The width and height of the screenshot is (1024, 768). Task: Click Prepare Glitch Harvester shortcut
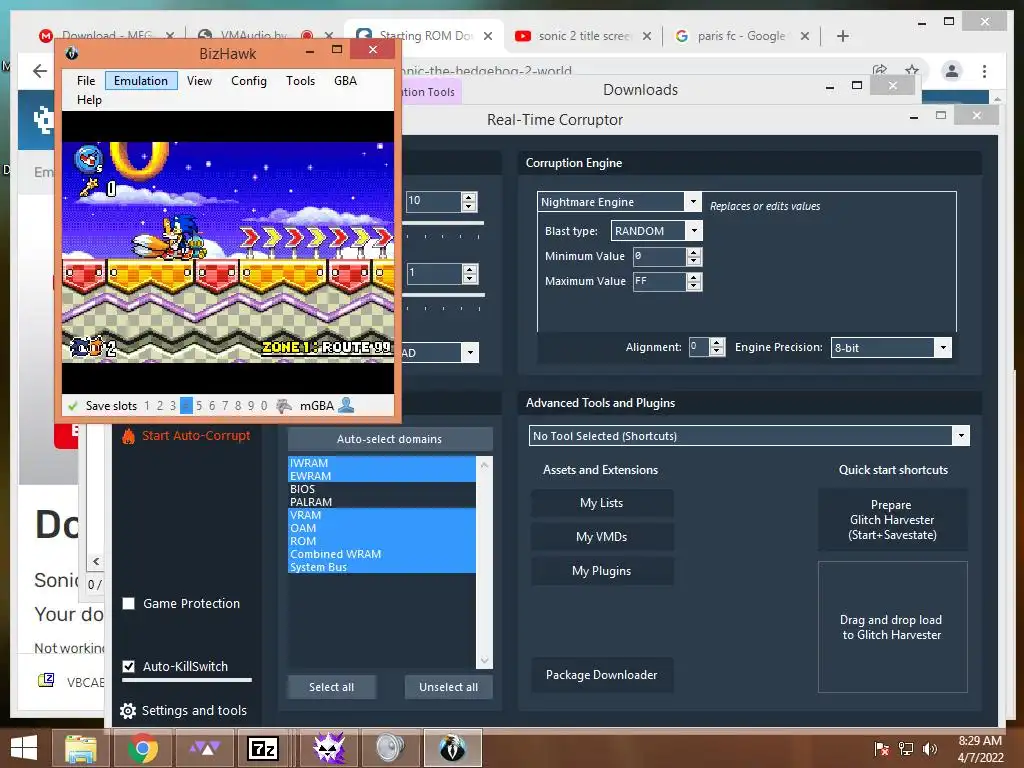(x=892, y=520)
